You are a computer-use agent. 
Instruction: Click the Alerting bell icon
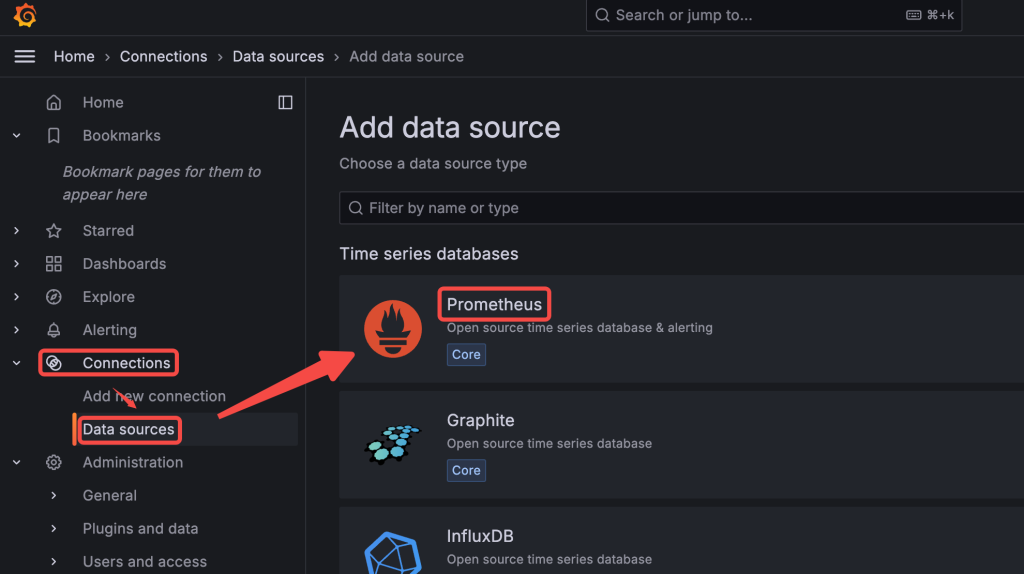point(54,330)
